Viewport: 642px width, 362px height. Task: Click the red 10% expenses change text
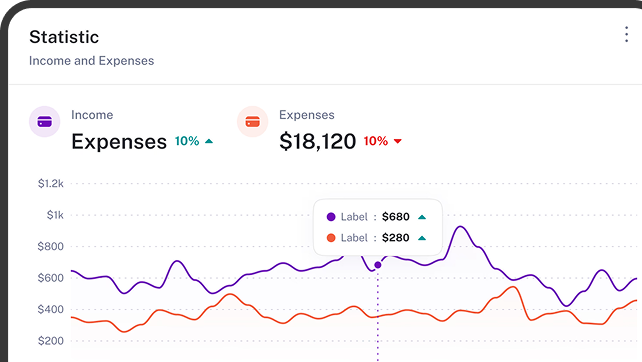(x=376, y=141)
